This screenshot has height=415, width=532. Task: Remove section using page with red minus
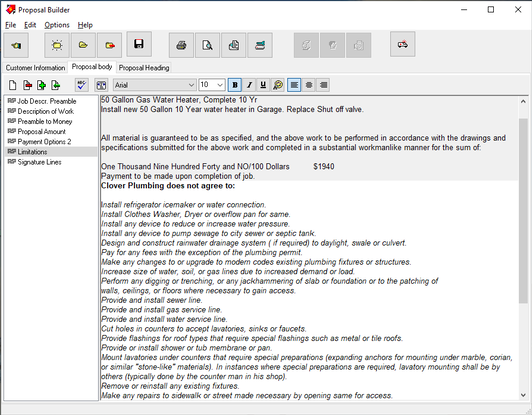pos(27,85)
